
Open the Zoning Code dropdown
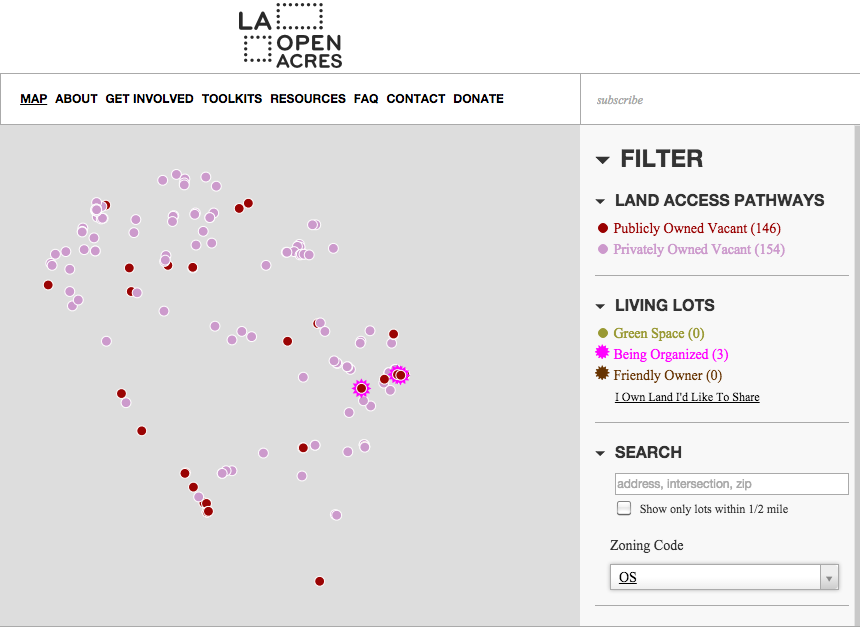[724, 578]
